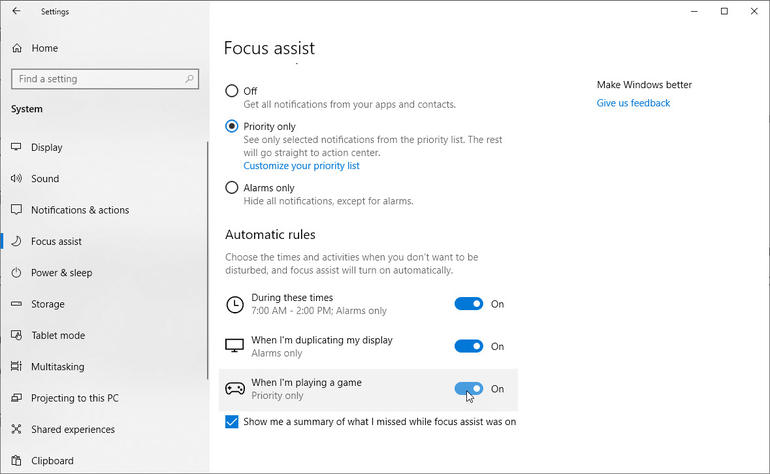Image resolution: width=770 pixels, height=474 pixels.
Task: Open Power & sleep page
Action: [x=104, y=273]
